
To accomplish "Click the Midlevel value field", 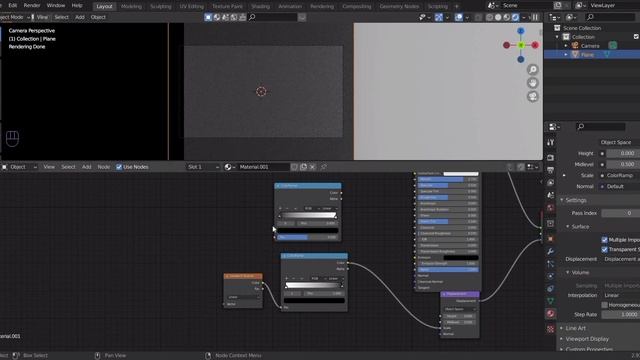I will point(623,164).
